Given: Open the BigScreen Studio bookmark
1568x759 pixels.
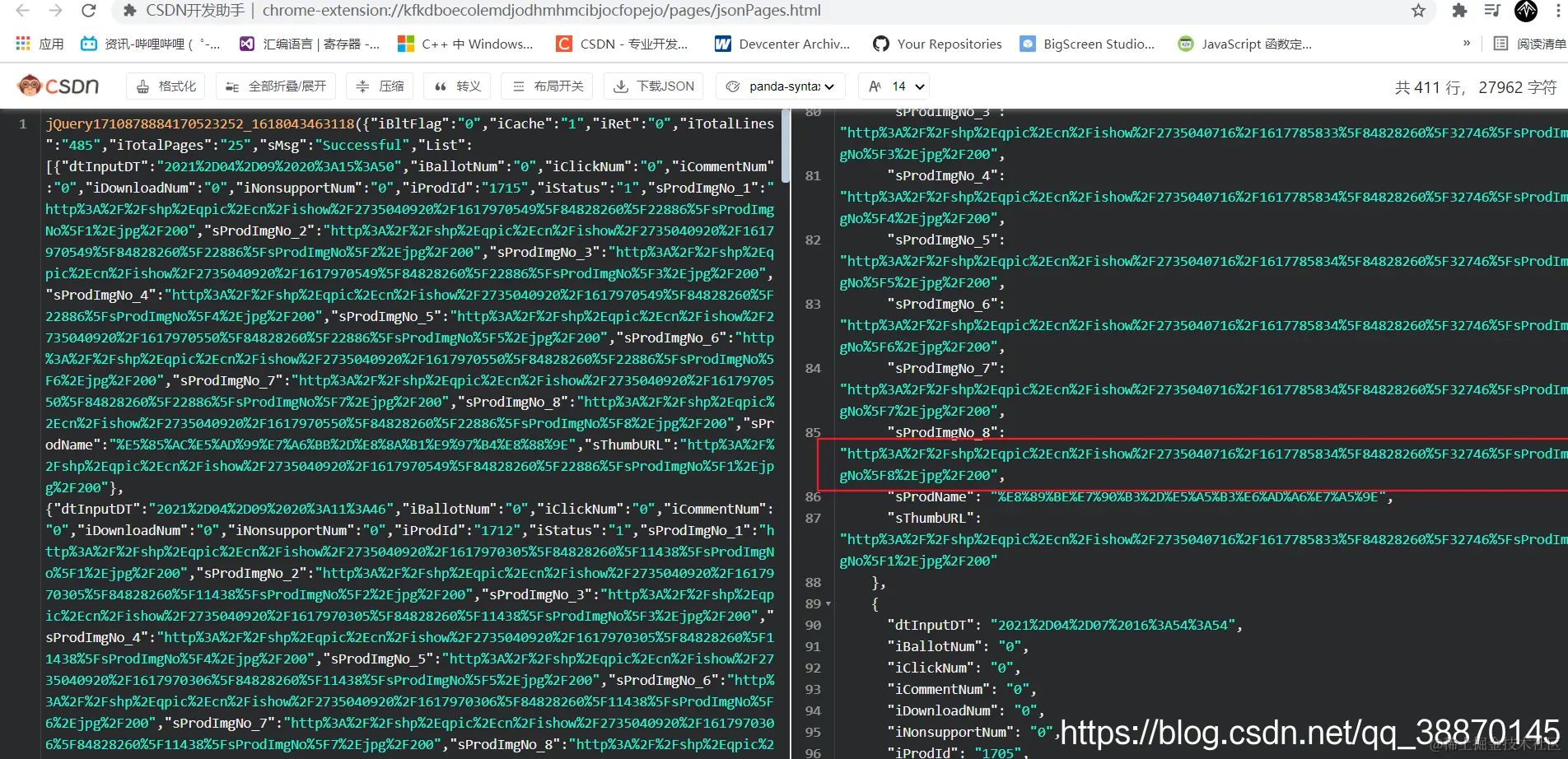Looking at the screenshot, I should tap(1087, 44).
